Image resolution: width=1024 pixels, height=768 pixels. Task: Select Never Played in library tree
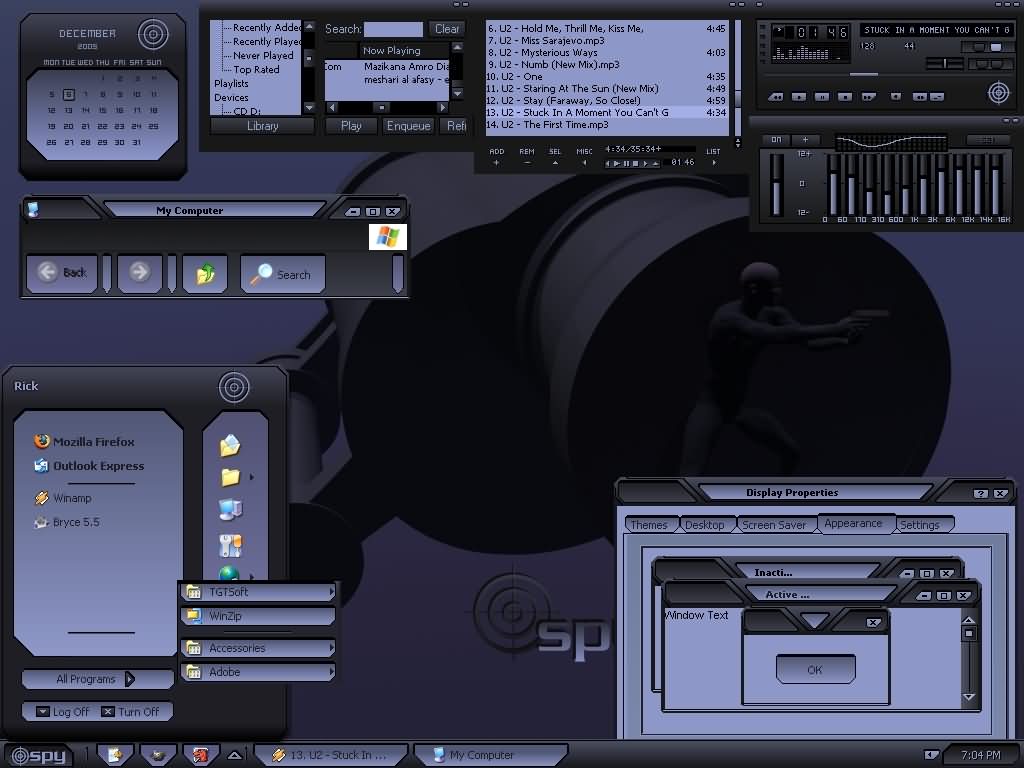[x=263, y=56]
